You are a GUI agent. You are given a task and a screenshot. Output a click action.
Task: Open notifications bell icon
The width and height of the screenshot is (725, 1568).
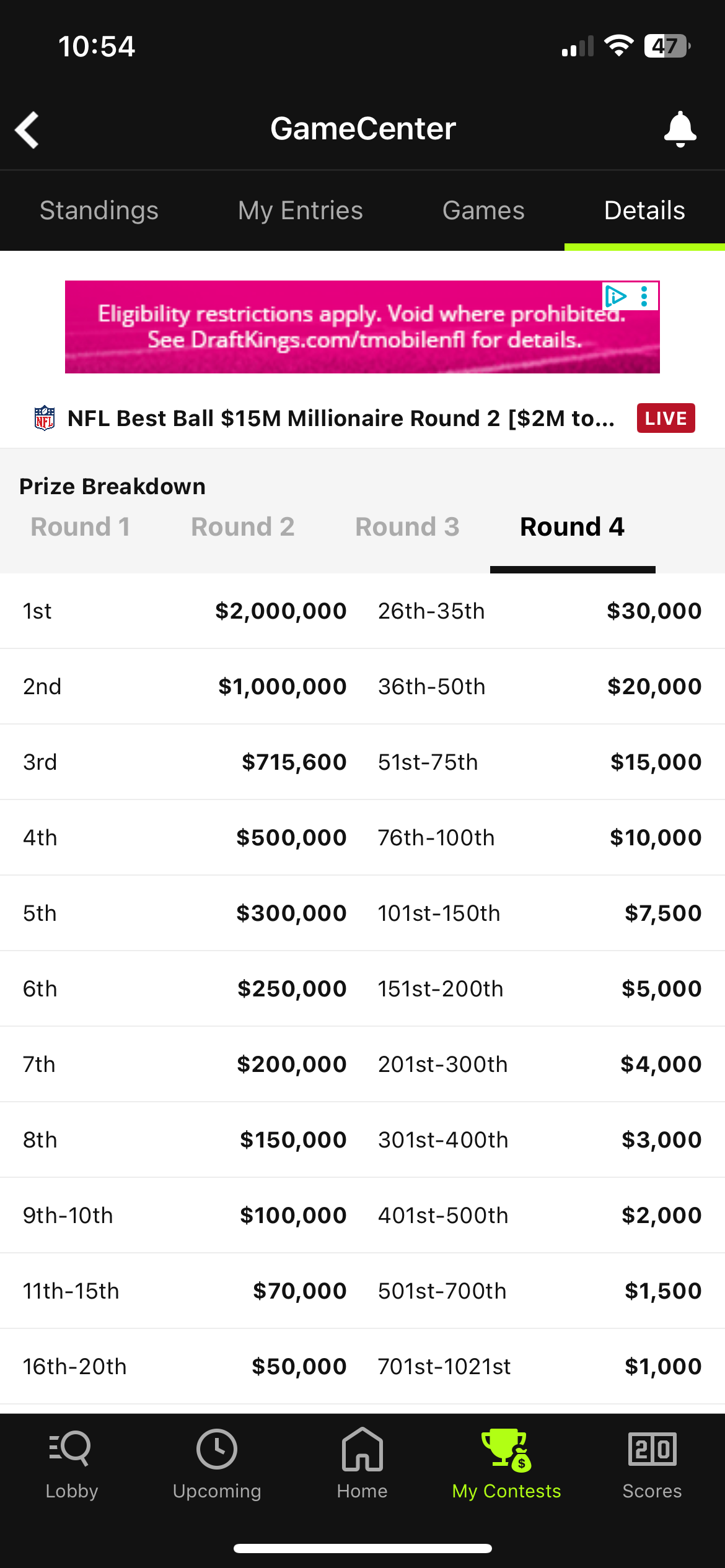[680, 129]
